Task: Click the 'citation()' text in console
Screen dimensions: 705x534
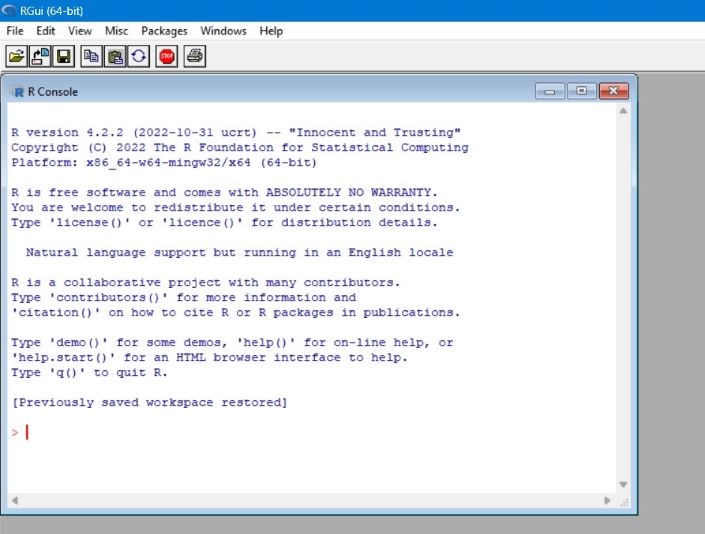Action: pyautogui.click(x=56, y=312)
